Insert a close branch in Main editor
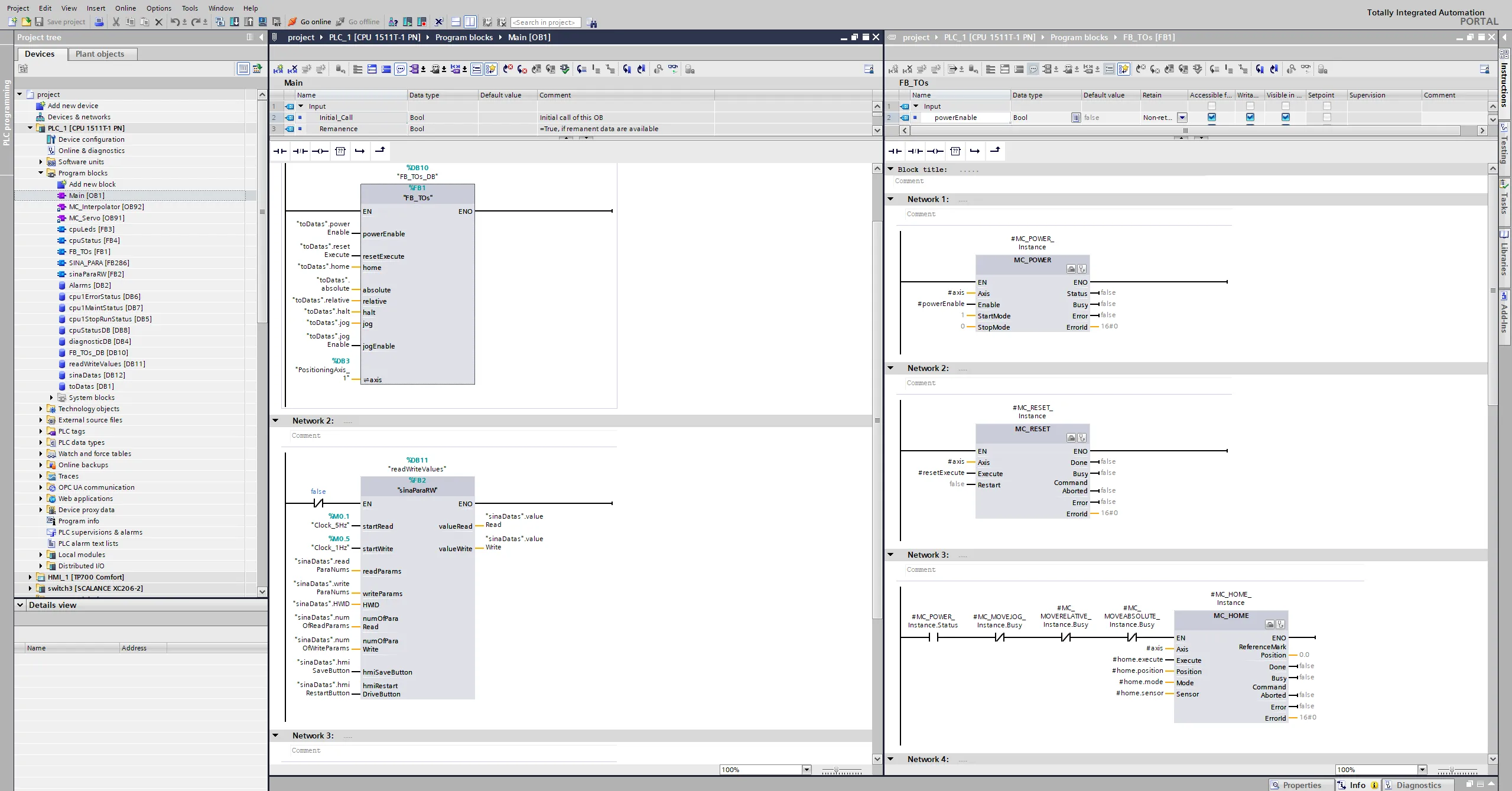Image resolution: width=1512 pixels, height=791 pixels. pos(380,151)
